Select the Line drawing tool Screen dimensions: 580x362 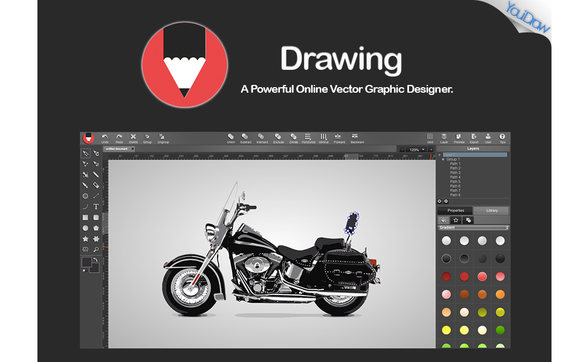click(96, 196)
